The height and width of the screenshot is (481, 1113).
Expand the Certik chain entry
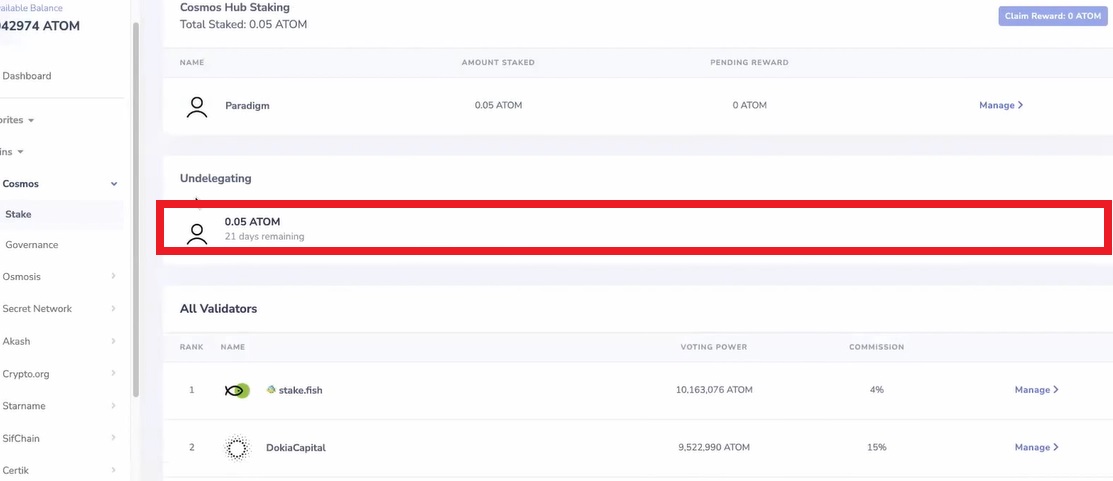(60, 470)
